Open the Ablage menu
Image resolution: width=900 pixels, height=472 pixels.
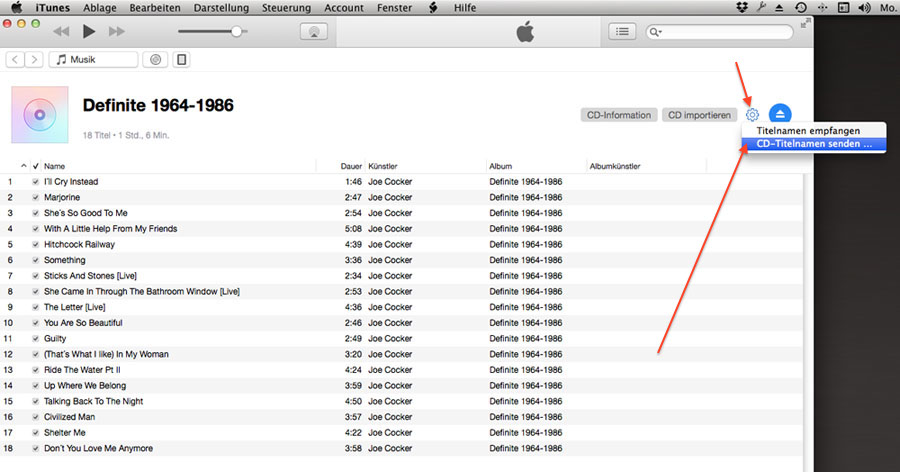(x=100, y=7)
